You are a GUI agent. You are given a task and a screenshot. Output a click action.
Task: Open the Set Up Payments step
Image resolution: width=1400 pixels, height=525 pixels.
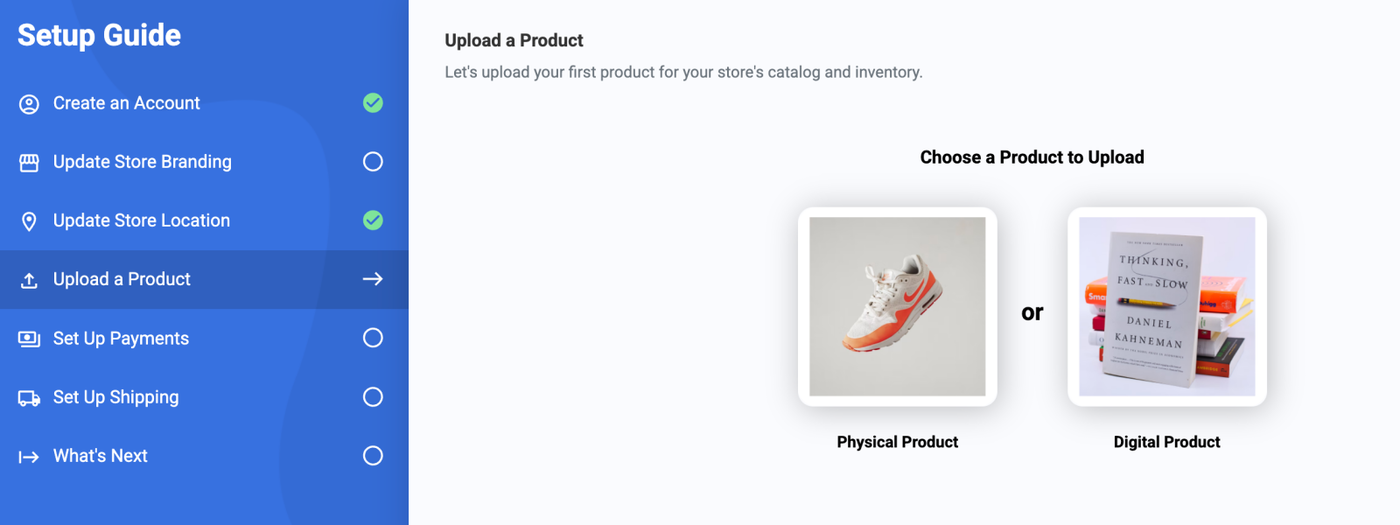click(x=121, y=338)
